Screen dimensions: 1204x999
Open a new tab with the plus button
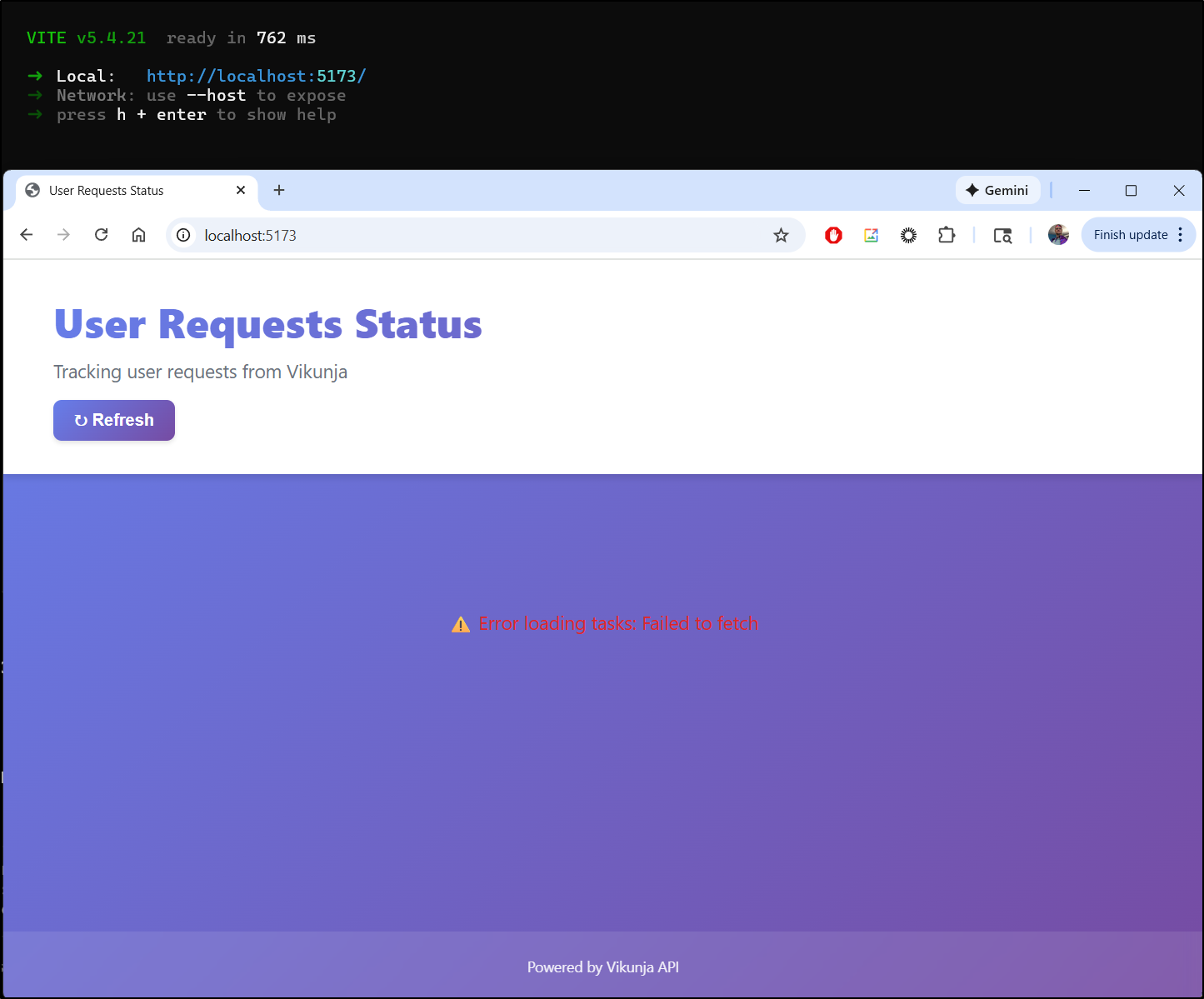tap(279, 190)
